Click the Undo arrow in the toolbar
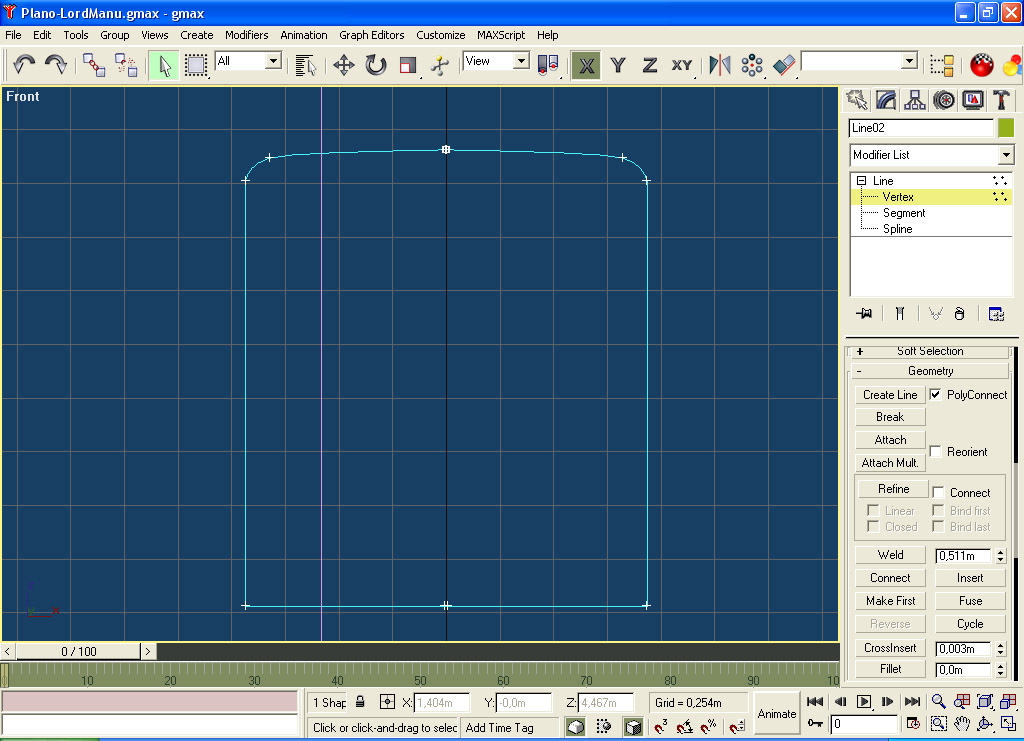This screenshot has width=1024, height=741. pyautogui.click(x=24, y=65)
